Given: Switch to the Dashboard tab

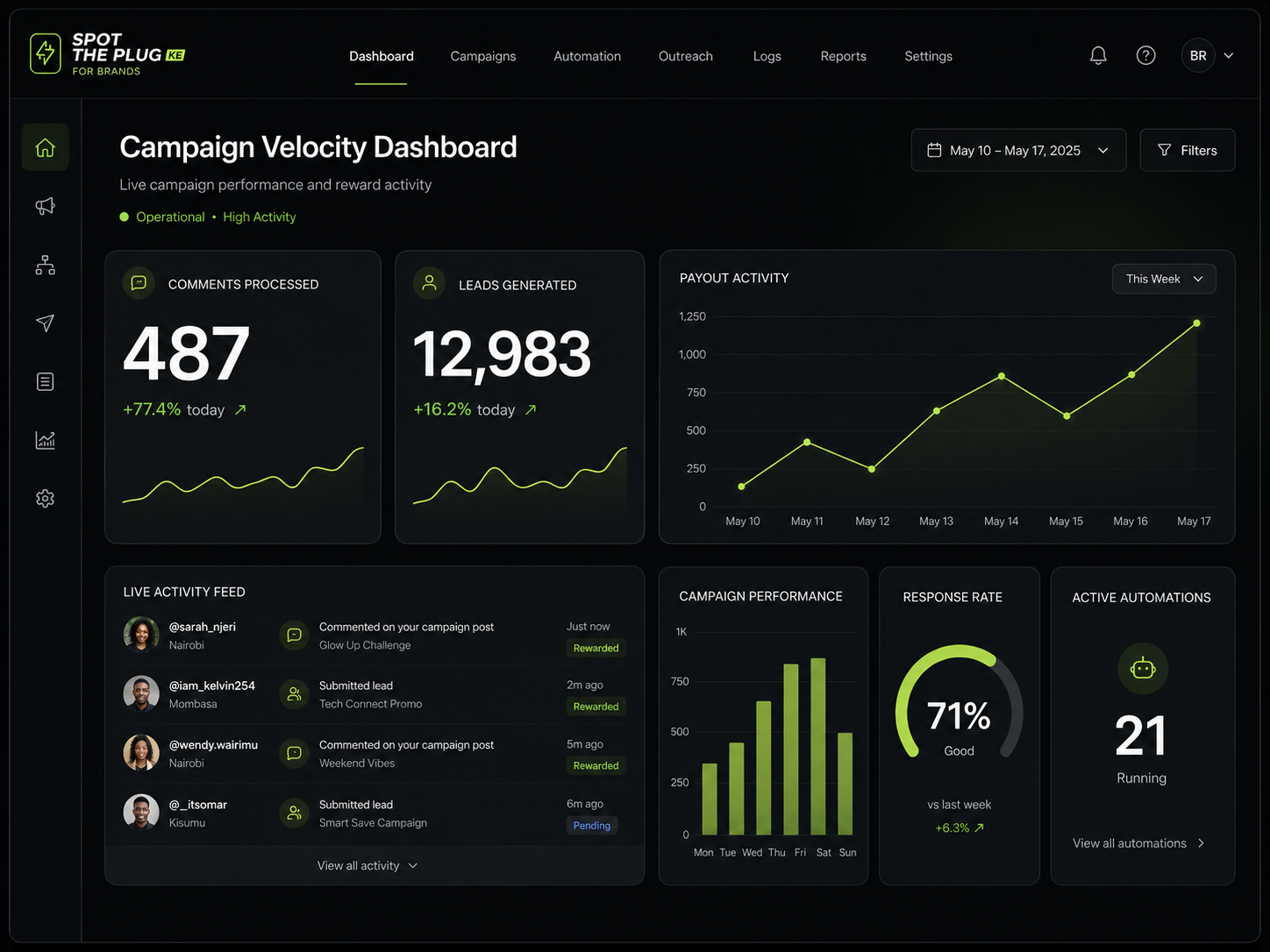Looking at the screenshot, I should [382, 56].
